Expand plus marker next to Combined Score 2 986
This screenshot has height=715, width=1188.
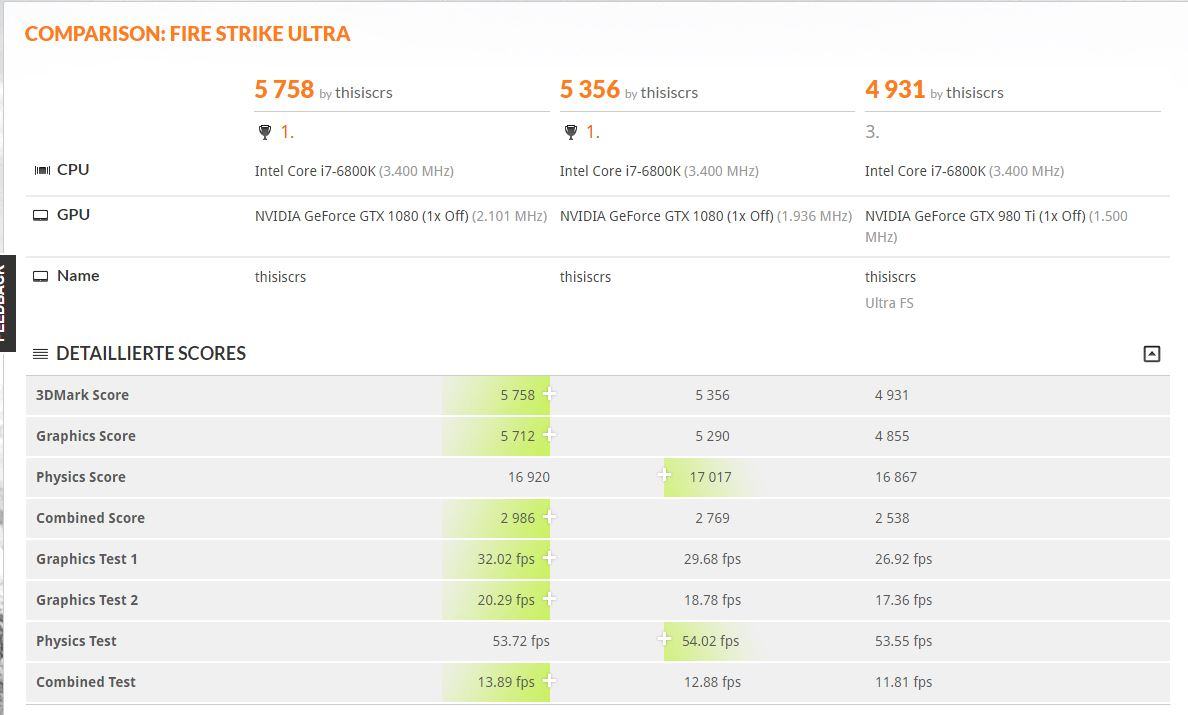[550, 517]
